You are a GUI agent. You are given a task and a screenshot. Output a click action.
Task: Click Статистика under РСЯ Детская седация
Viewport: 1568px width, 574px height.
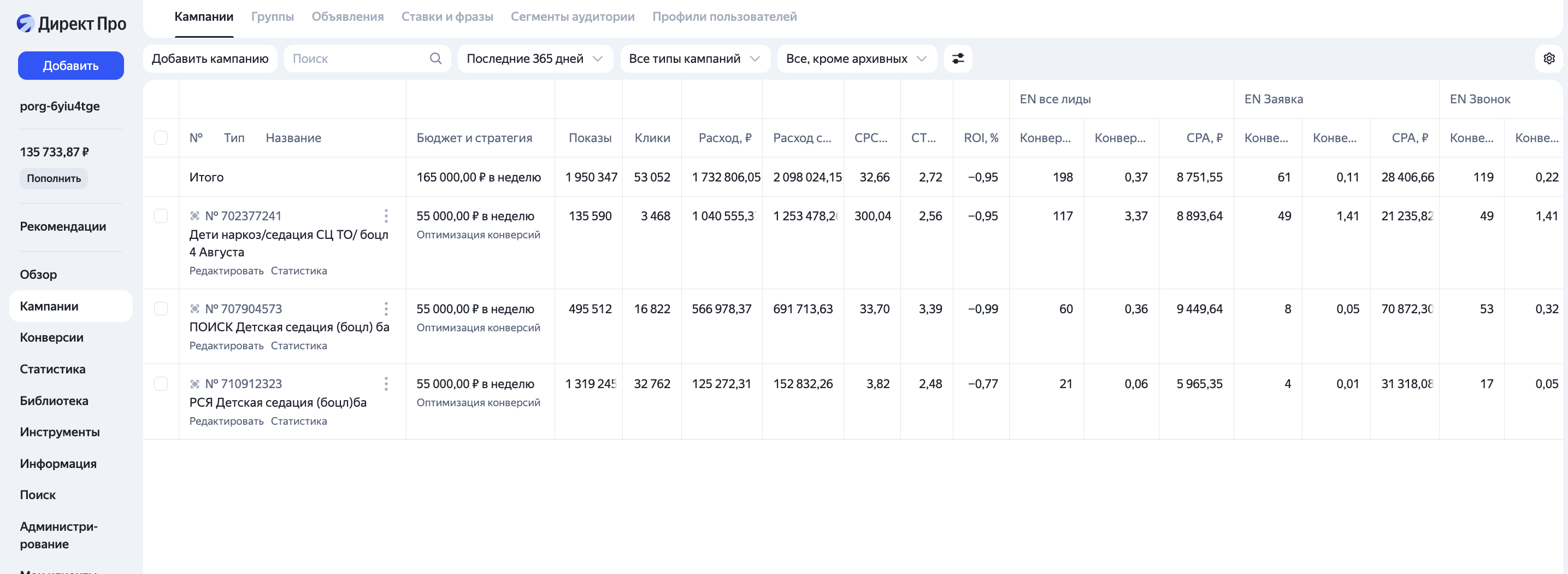pyautogui.click(x=299, y=421)
